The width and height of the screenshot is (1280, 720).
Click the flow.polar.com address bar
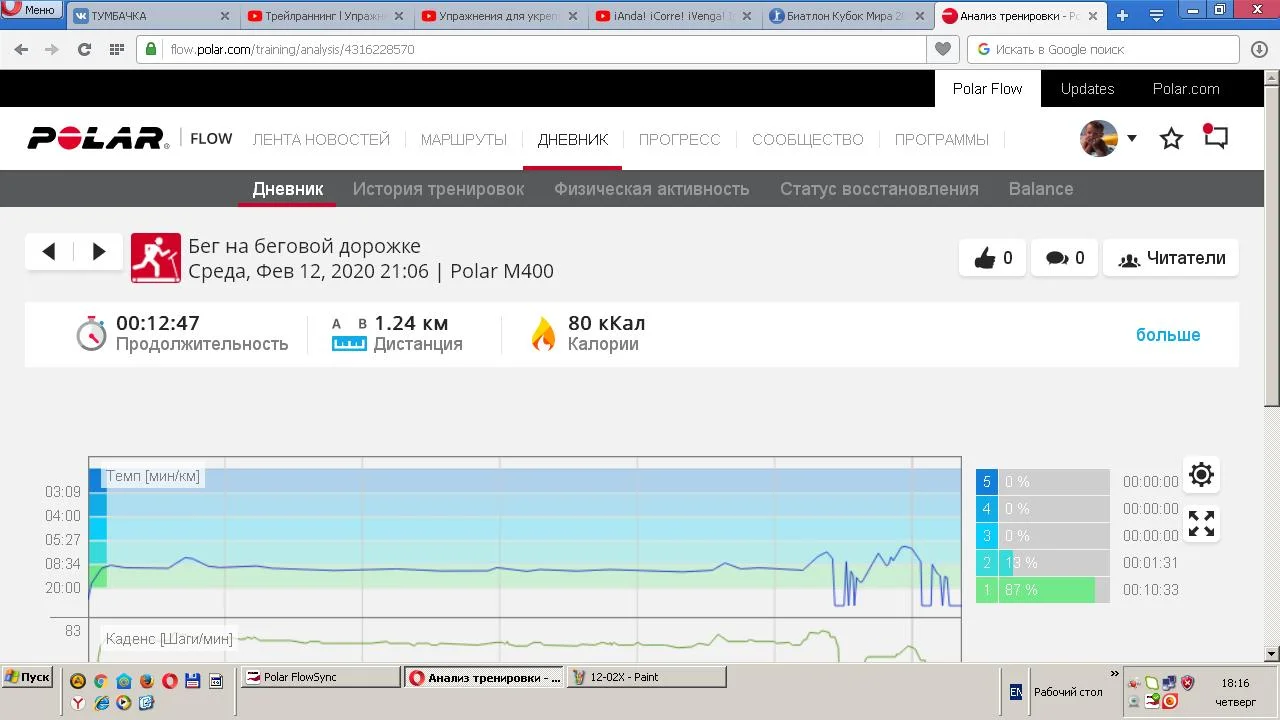(x=545, y=49)
